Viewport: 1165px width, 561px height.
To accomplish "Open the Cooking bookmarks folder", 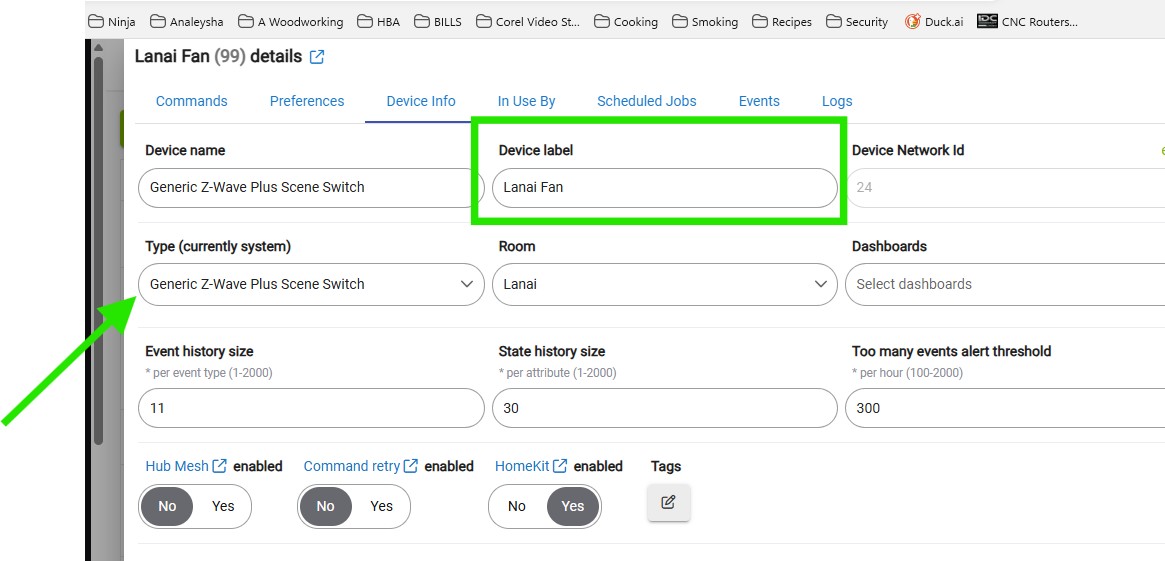I will point(626,22).
